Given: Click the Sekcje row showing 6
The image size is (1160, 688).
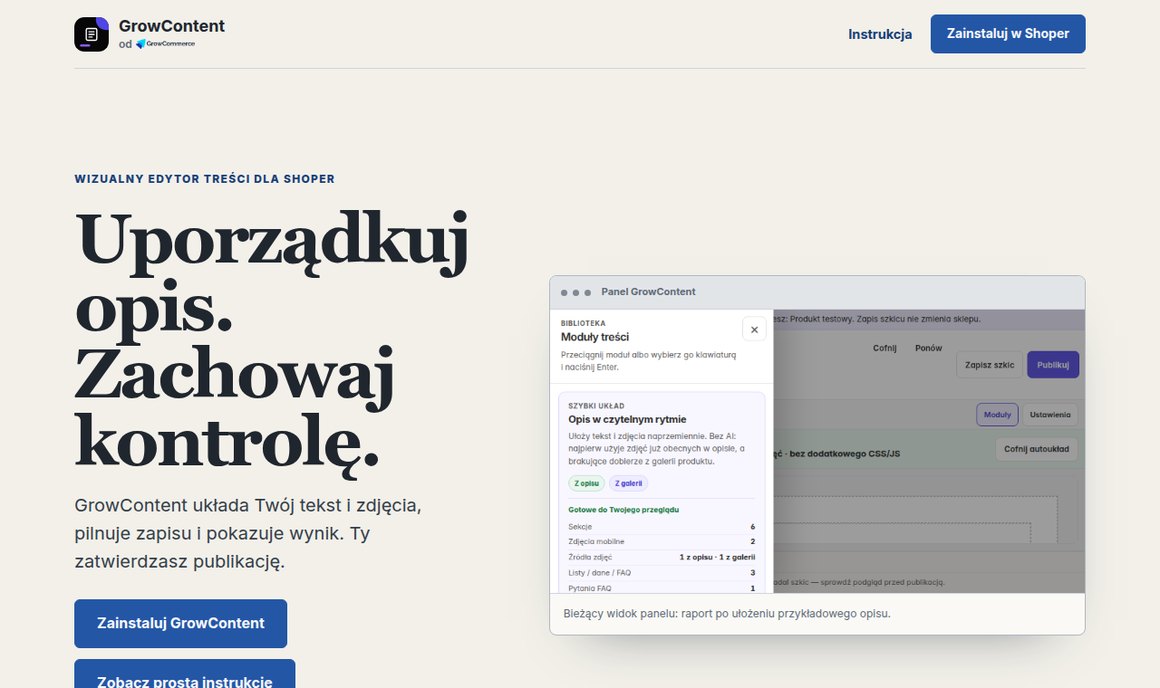Looking at the screenshot, I should (x=661, y=527).
